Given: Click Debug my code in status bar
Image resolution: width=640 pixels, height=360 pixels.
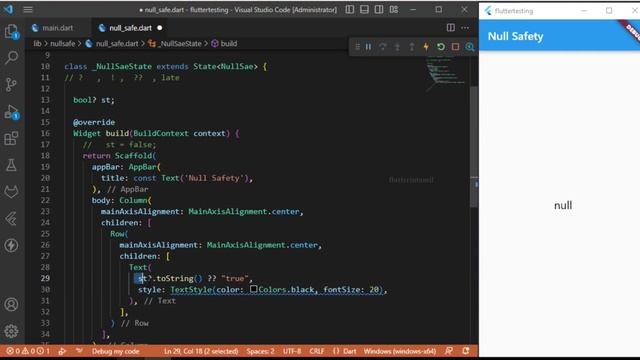Looking at the screenshot, I should pyautogui.click(x=116, y=351).
